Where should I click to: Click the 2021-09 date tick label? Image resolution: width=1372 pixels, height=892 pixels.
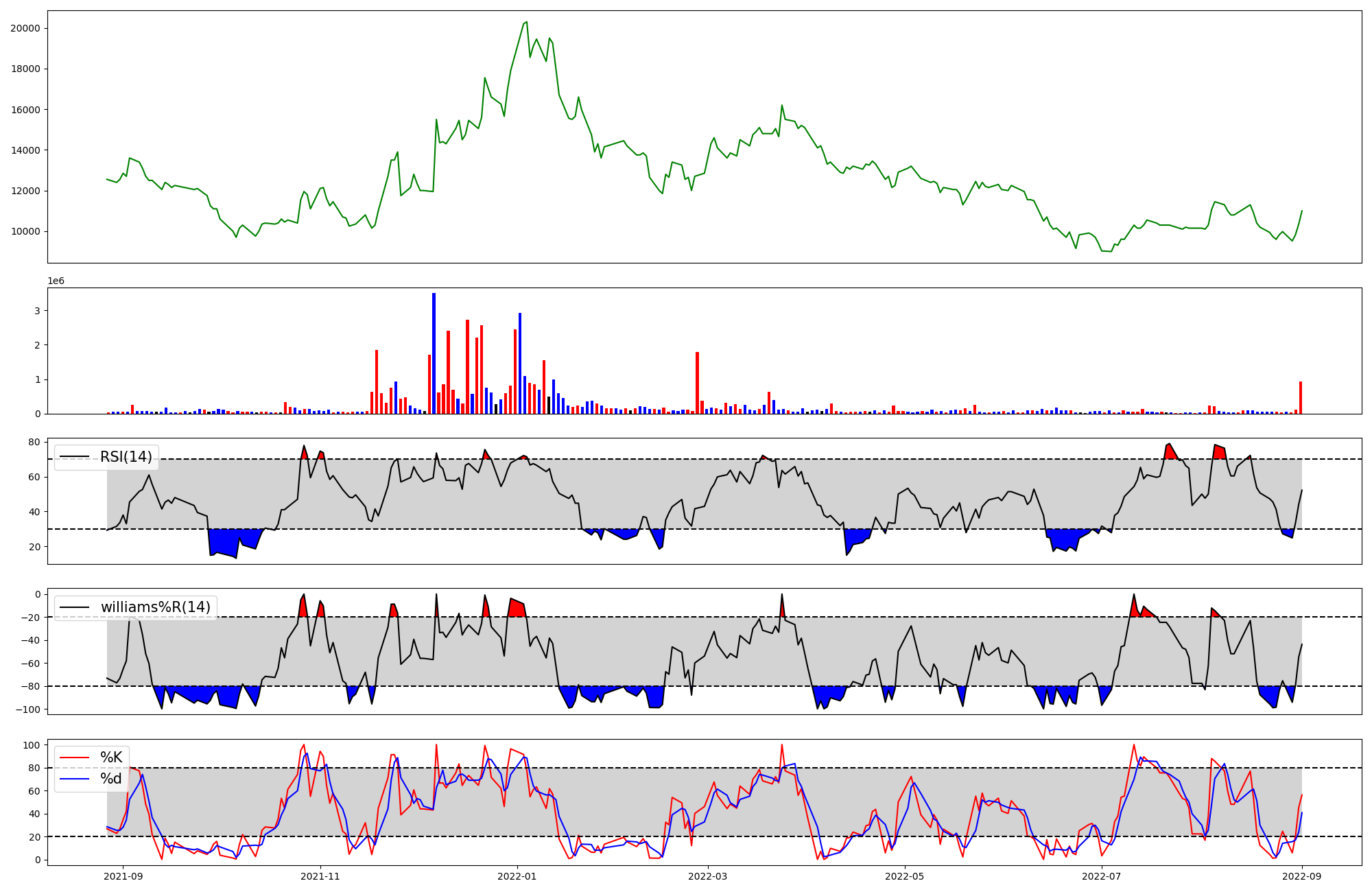pos(123,876)
